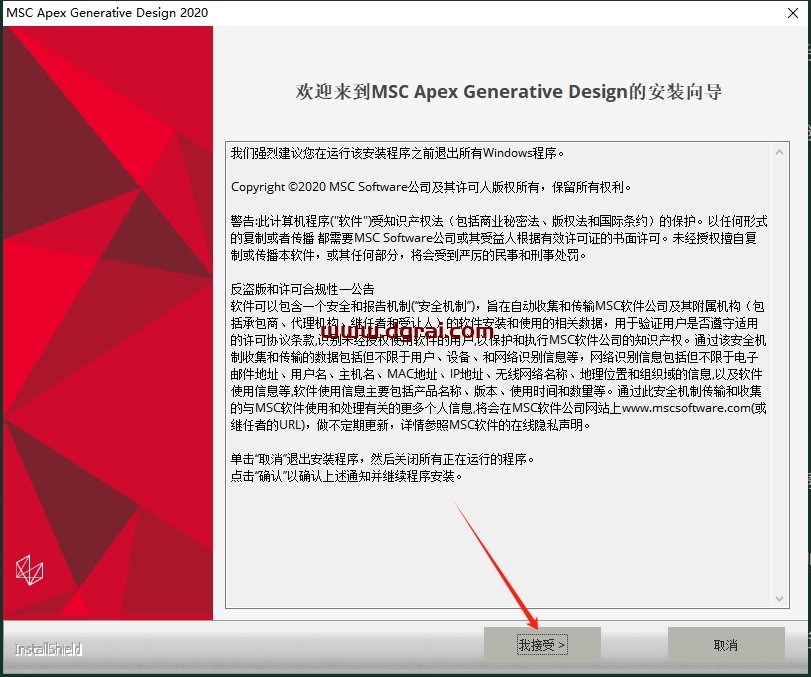Click the 取消 button
Screen dimensions: 811x677
tap(726, 644)
